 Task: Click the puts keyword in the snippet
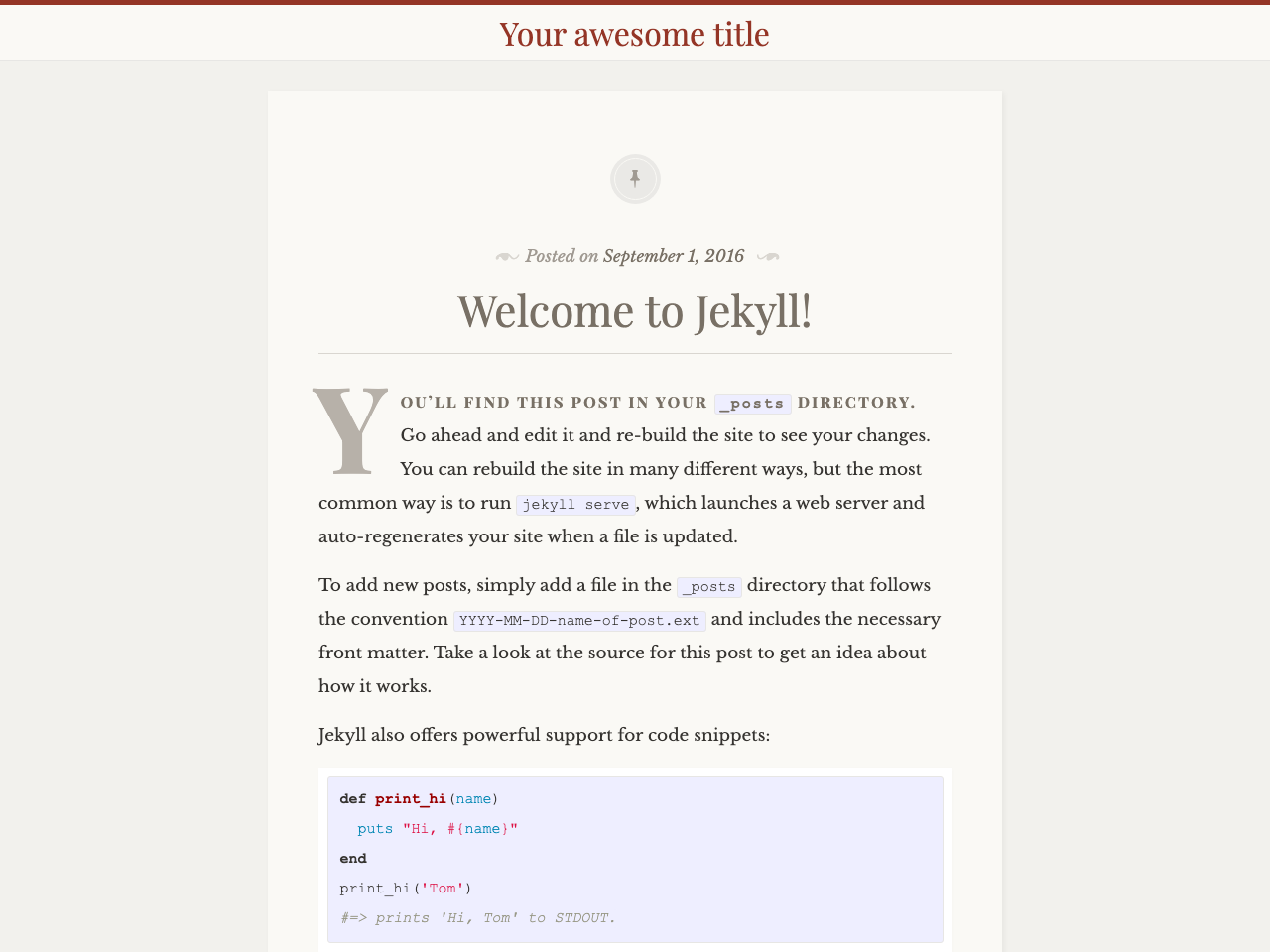point(374,829)
